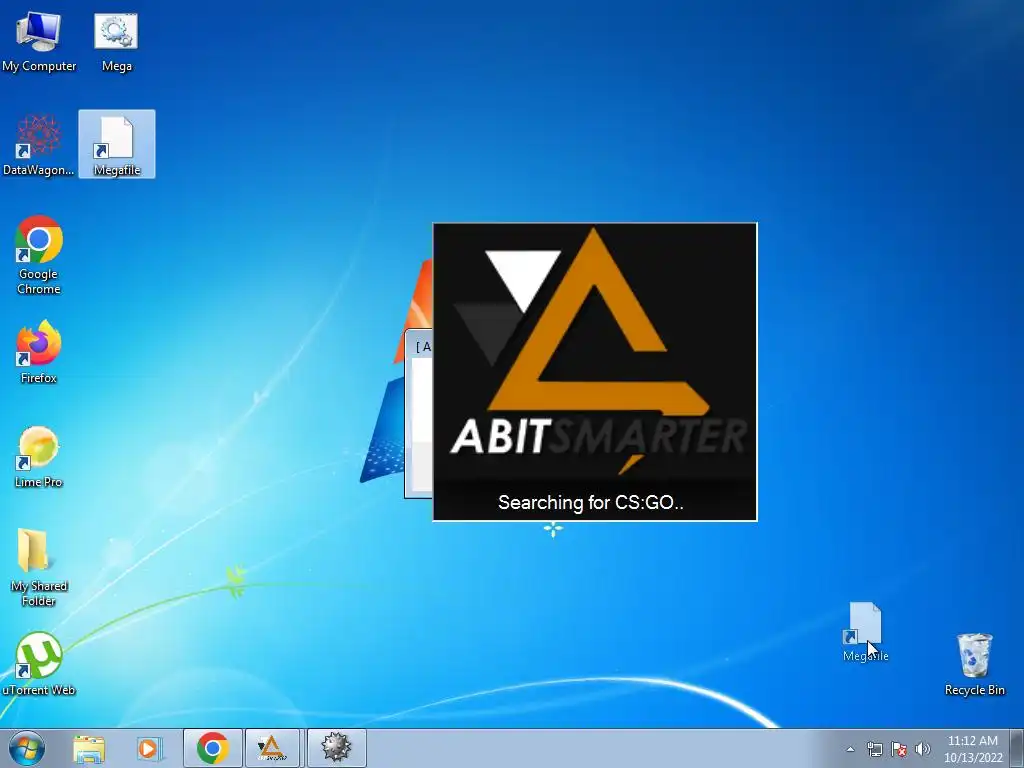This screenshot has width=1024, height=768.
Task: Open the volume speaker tray icon
Action: (923, 749)
